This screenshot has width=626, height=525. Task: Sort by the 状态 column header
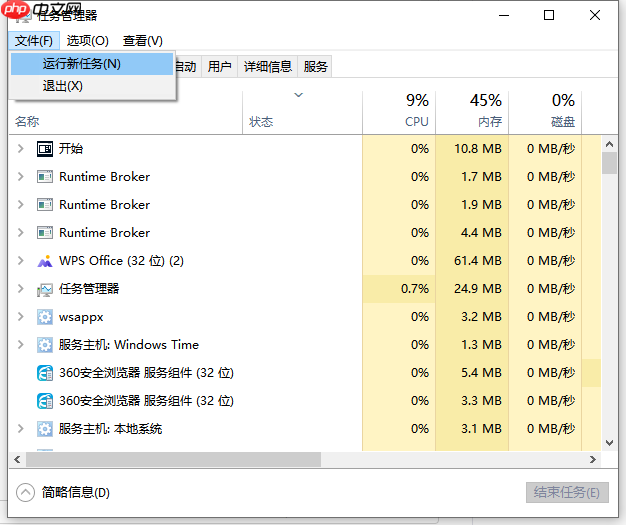[302, 113]
